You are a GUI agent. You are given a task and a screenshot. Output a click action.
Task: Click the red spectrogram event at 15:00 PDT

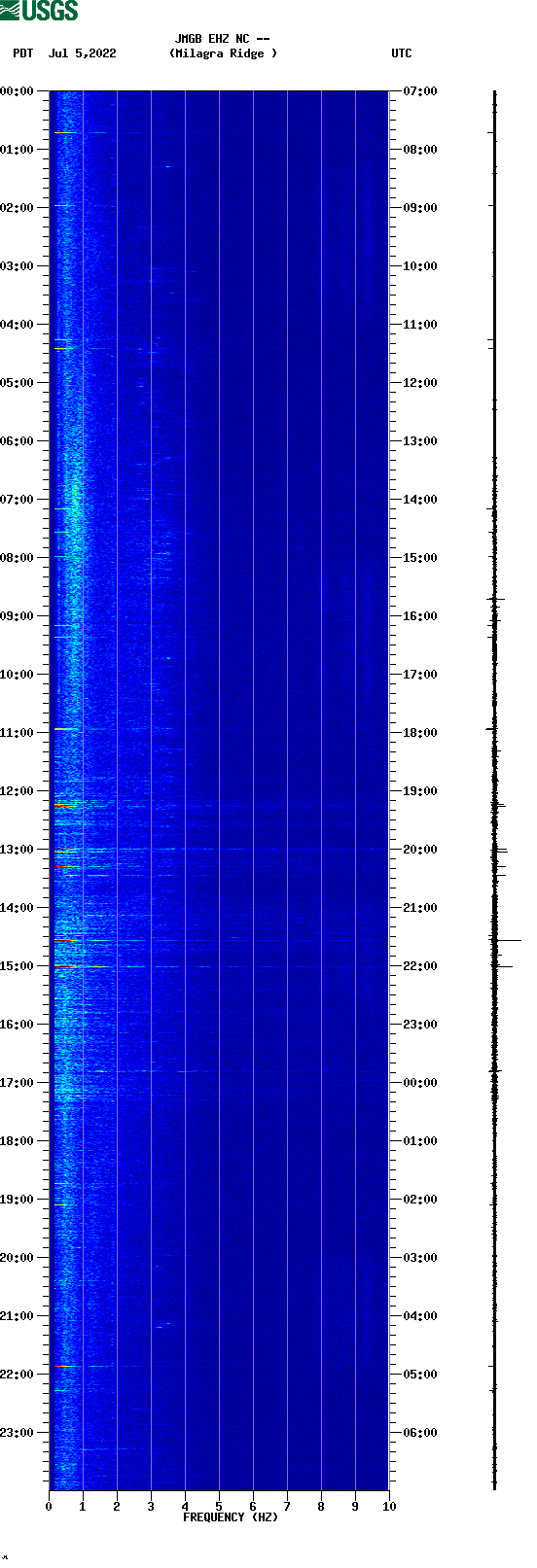(x=65, y=966)
